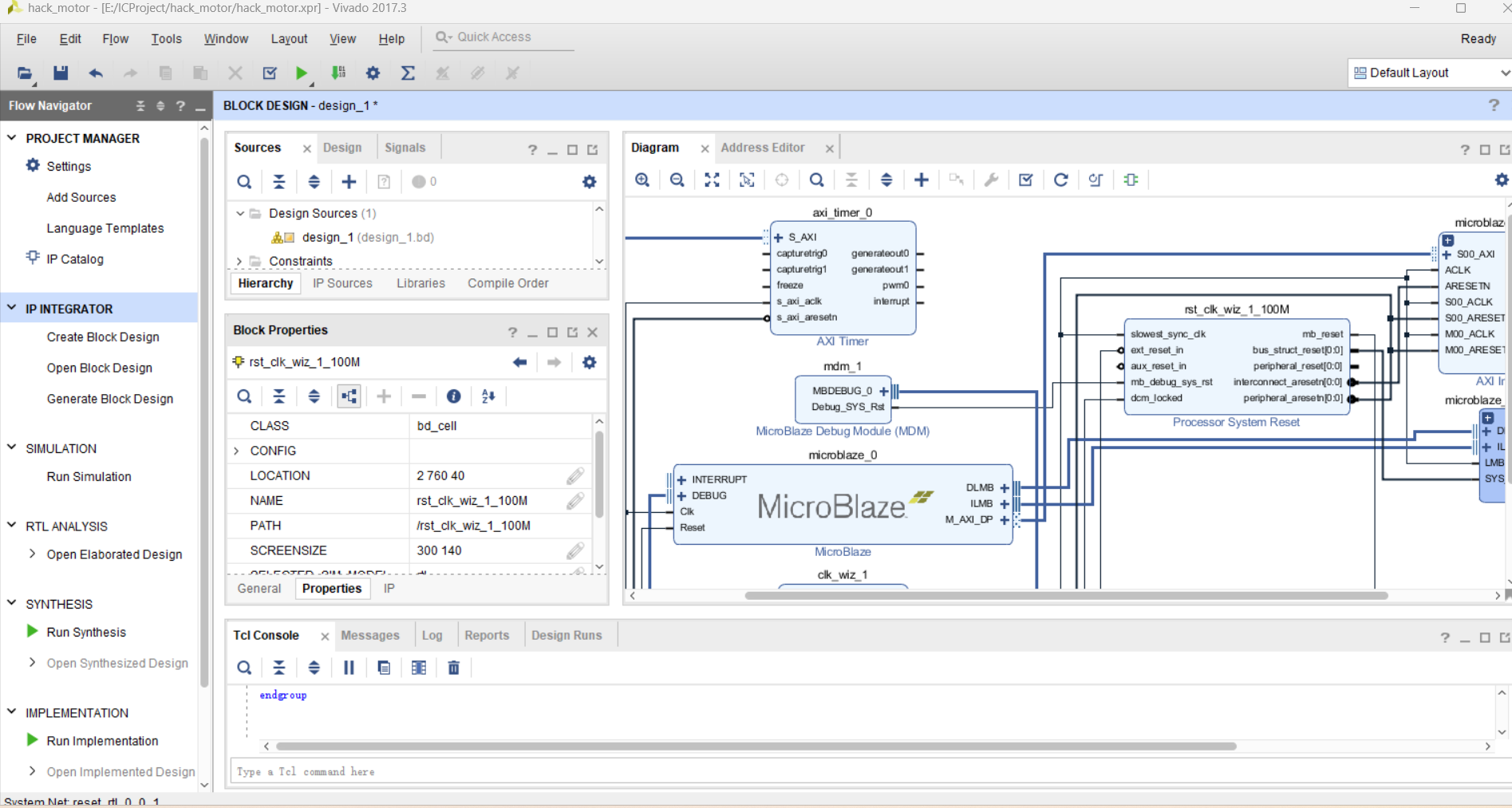This screenshot has height=808, width=1512.
Task: Open settings gear in Sources panel
Action: pyautogui.click(x=589, y=182)
